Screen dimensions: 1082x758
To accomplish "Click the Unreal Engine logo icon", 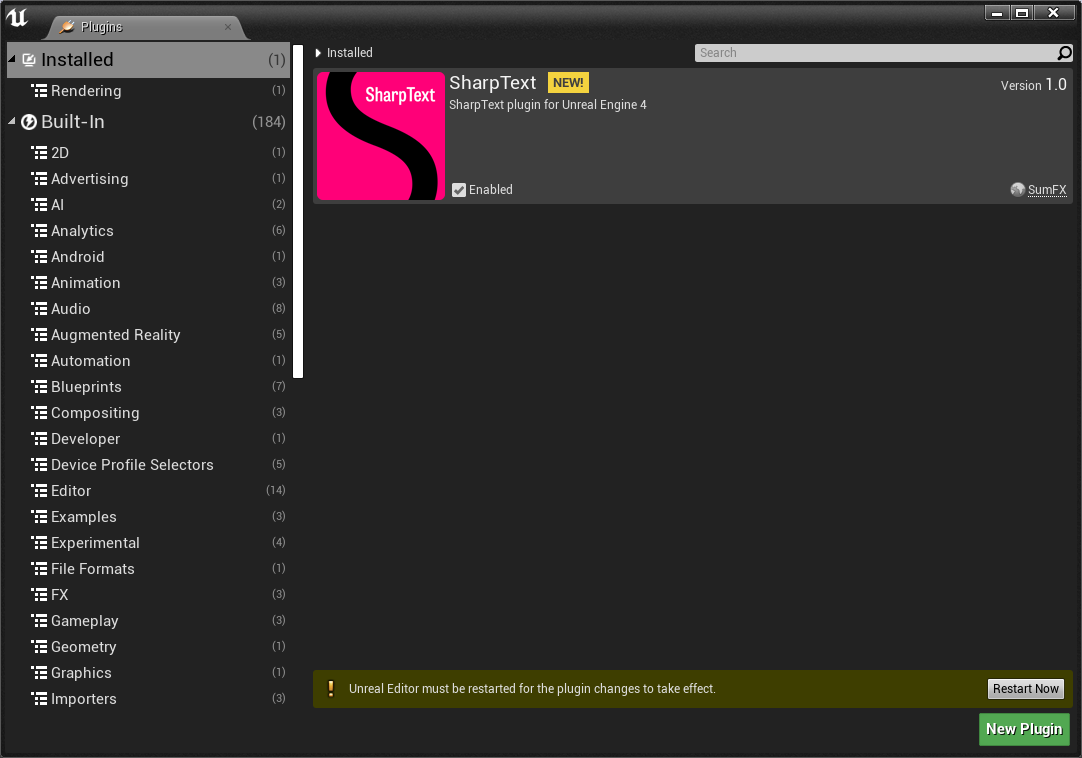I will pyautogui.click(x=17, y=17).
